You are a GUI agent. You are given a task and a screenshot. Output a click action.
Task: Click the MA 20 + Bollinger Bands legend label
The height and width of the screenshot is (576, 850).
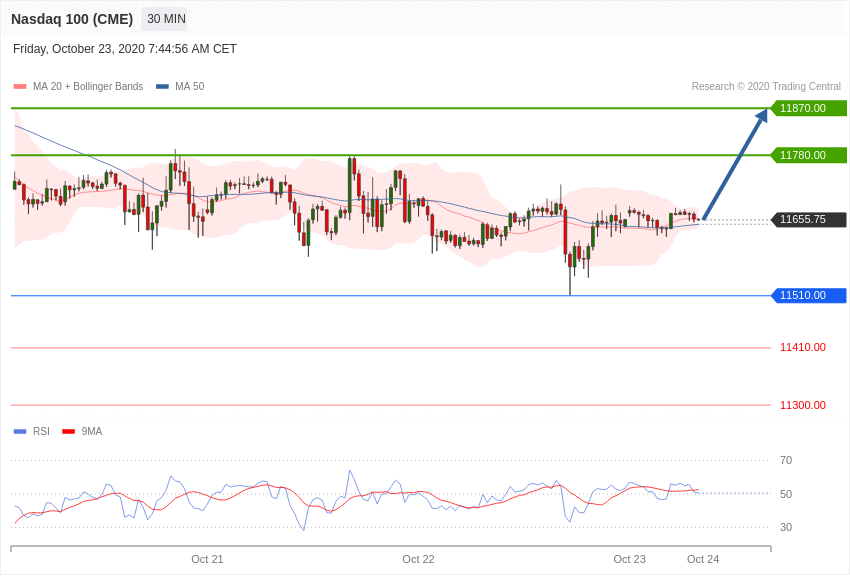pyautogui.click(x=88, y=87)
